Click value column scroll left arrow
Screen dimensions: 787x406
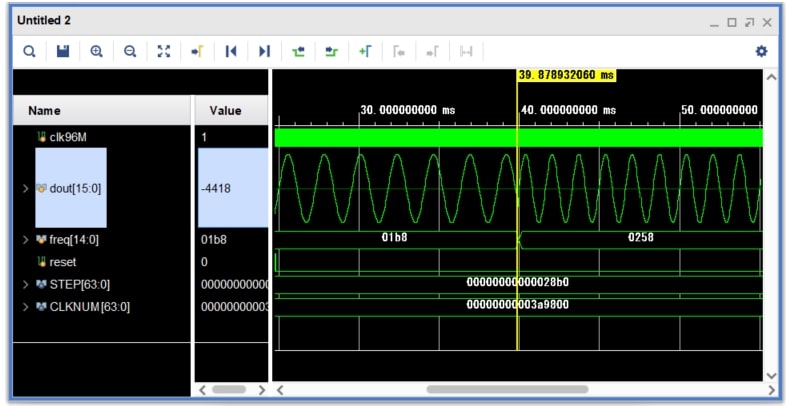(x=203, y=389)
